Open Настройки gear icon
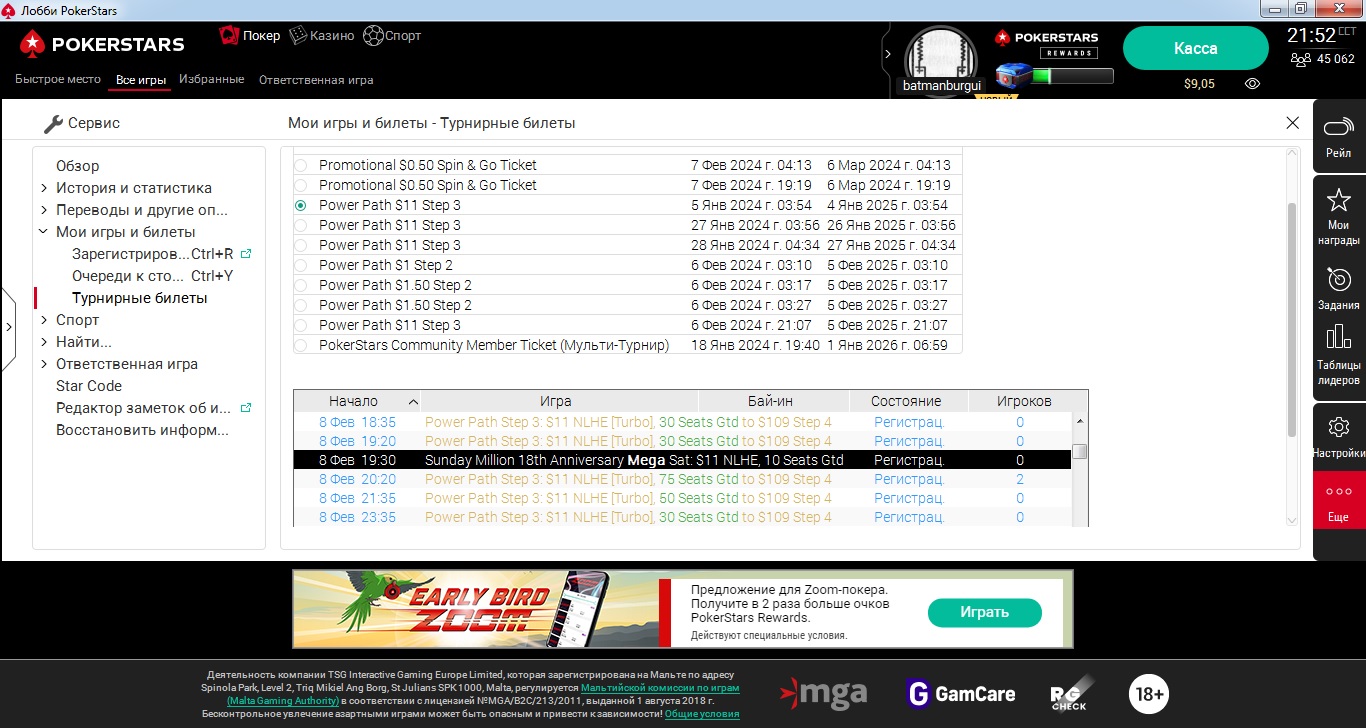The image size is (1366, 728). click(1338, 427)
